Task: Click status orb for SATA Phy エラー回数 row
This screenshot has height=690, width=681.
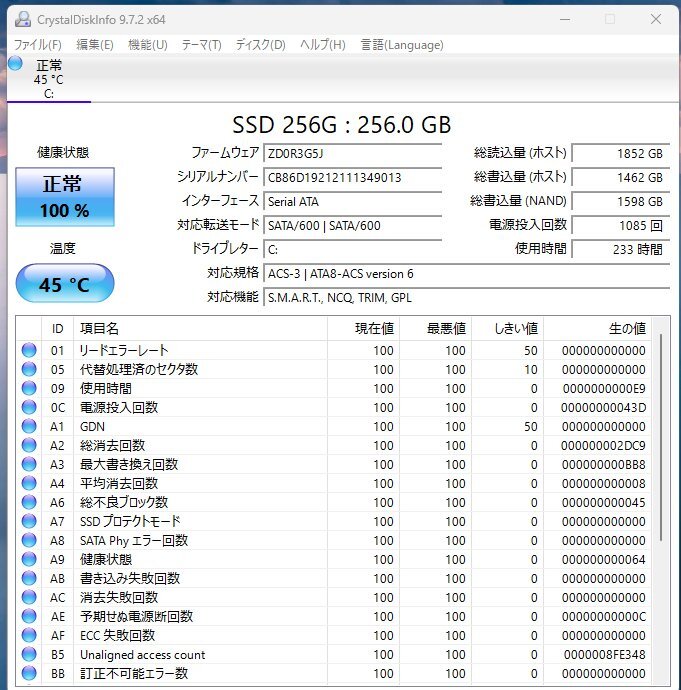Action: [29, 540]
